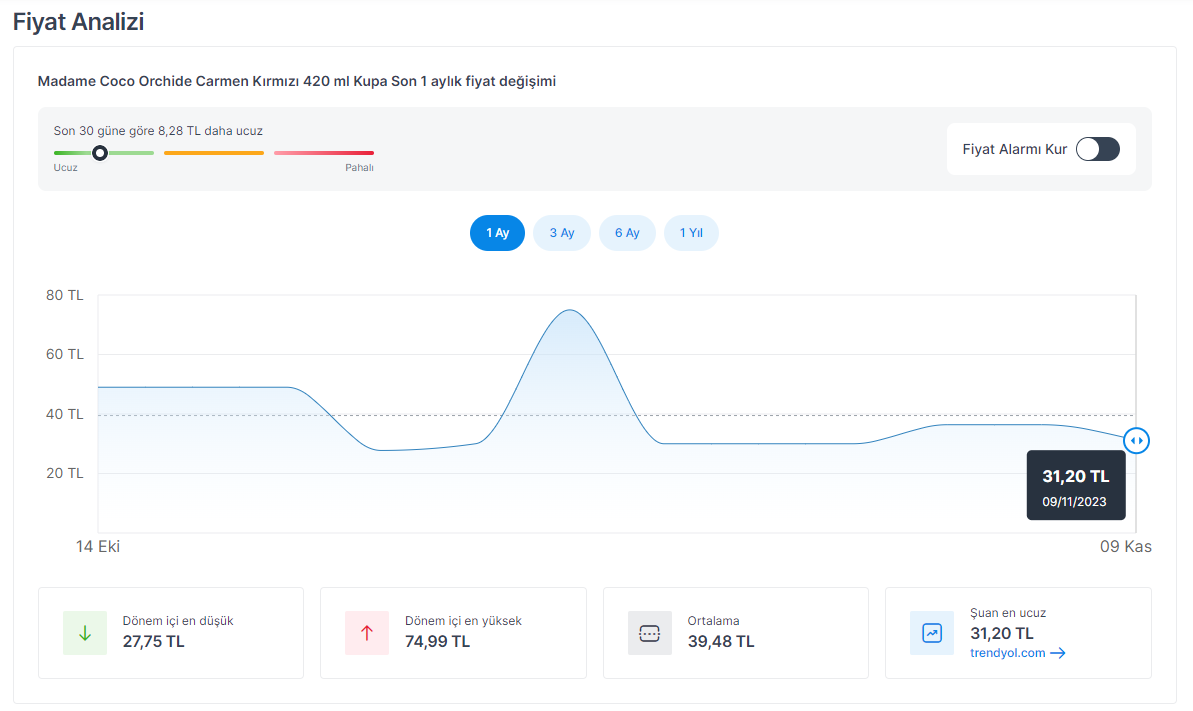Click the 09 Kas axis date label
This screenshot has height=711, width=1193.
click(x=1125, y=547)
